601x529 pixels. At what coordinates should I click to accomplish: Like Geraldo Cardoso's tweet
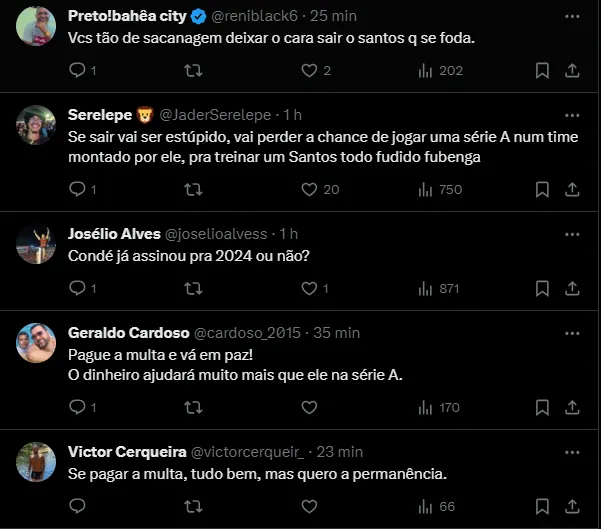309,407
